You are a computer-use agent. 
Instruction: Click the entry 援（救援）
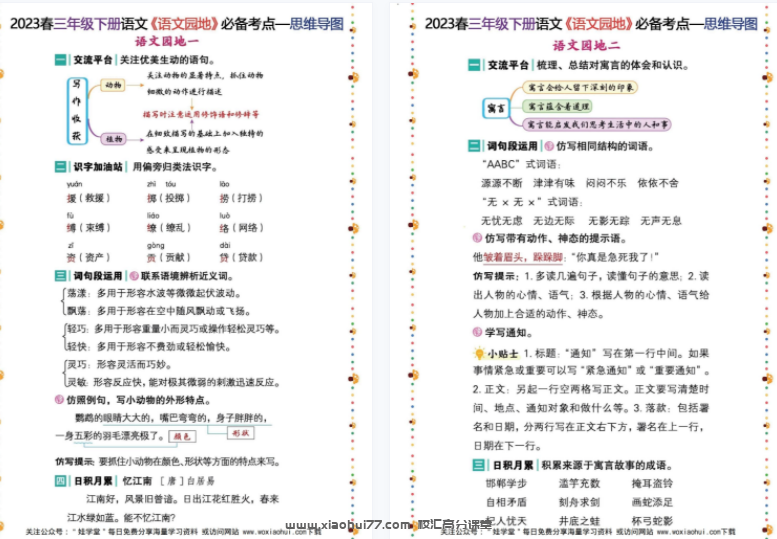pos(88,198)
